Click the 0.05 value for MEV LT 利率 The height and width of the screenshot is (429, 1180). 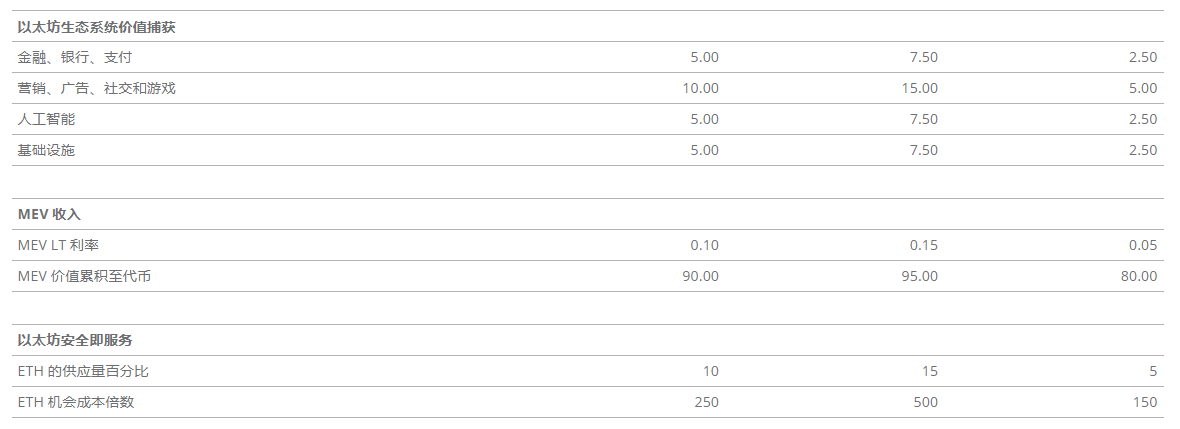click(1143, 245)
